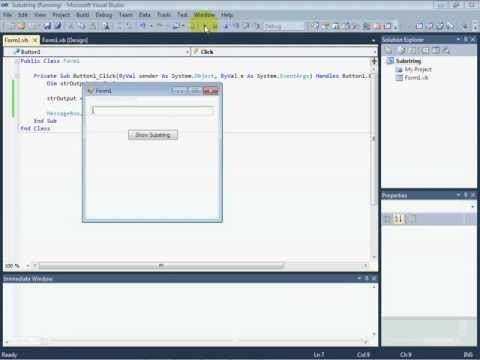Click the Paste toolbar icon
The height and width of the screenshot is (360, 480).
pos(93,26)
